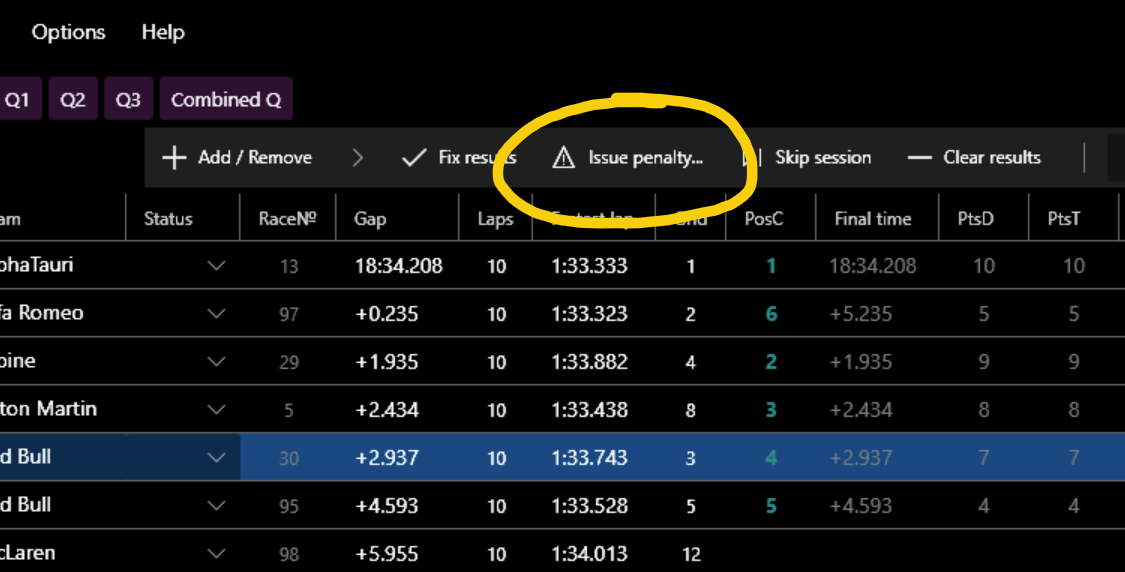Select the gap cell +1.935

[387, 362]
